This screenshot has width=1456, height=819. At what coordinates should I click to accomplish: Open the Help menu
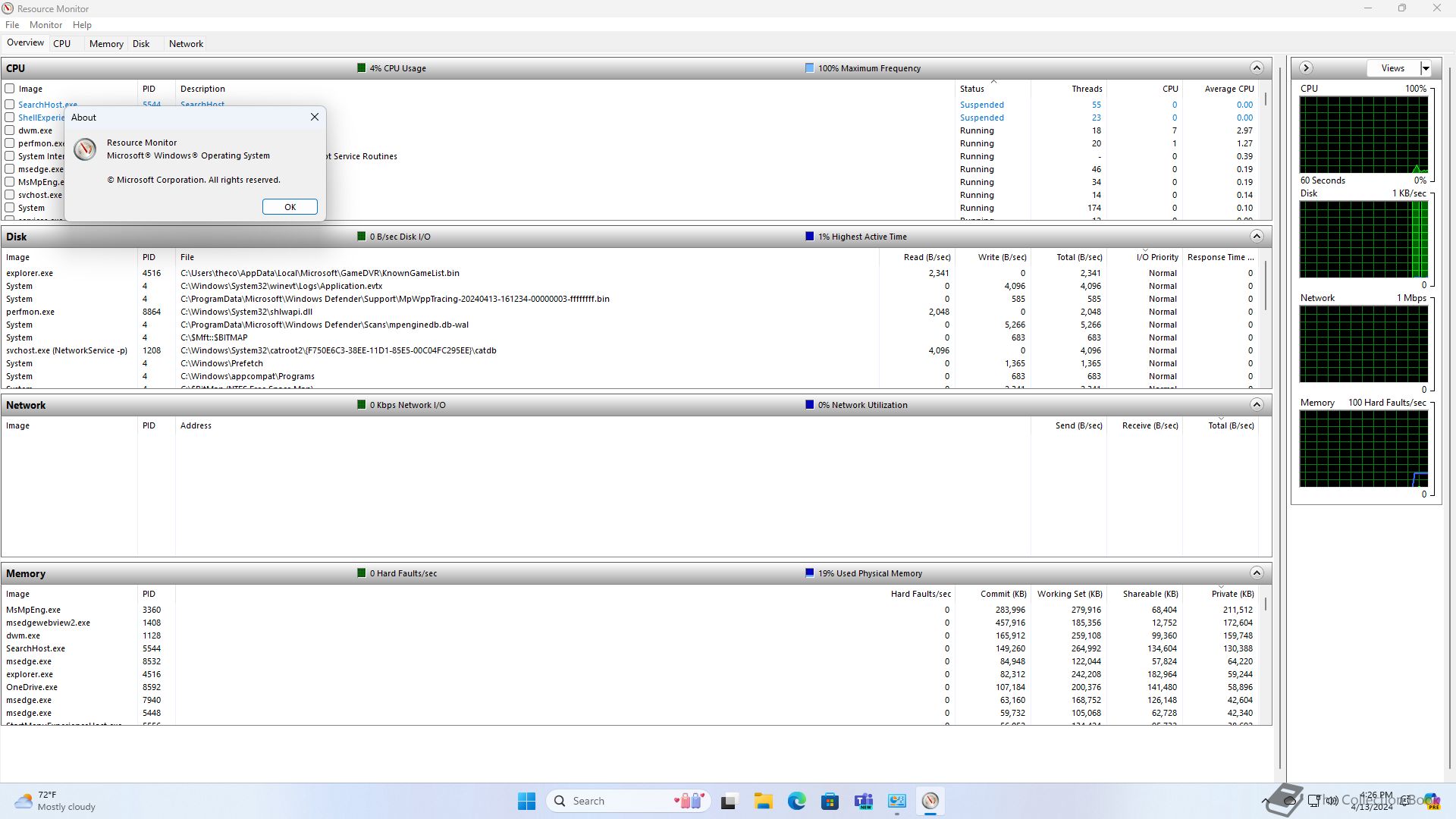click(82, 25)
